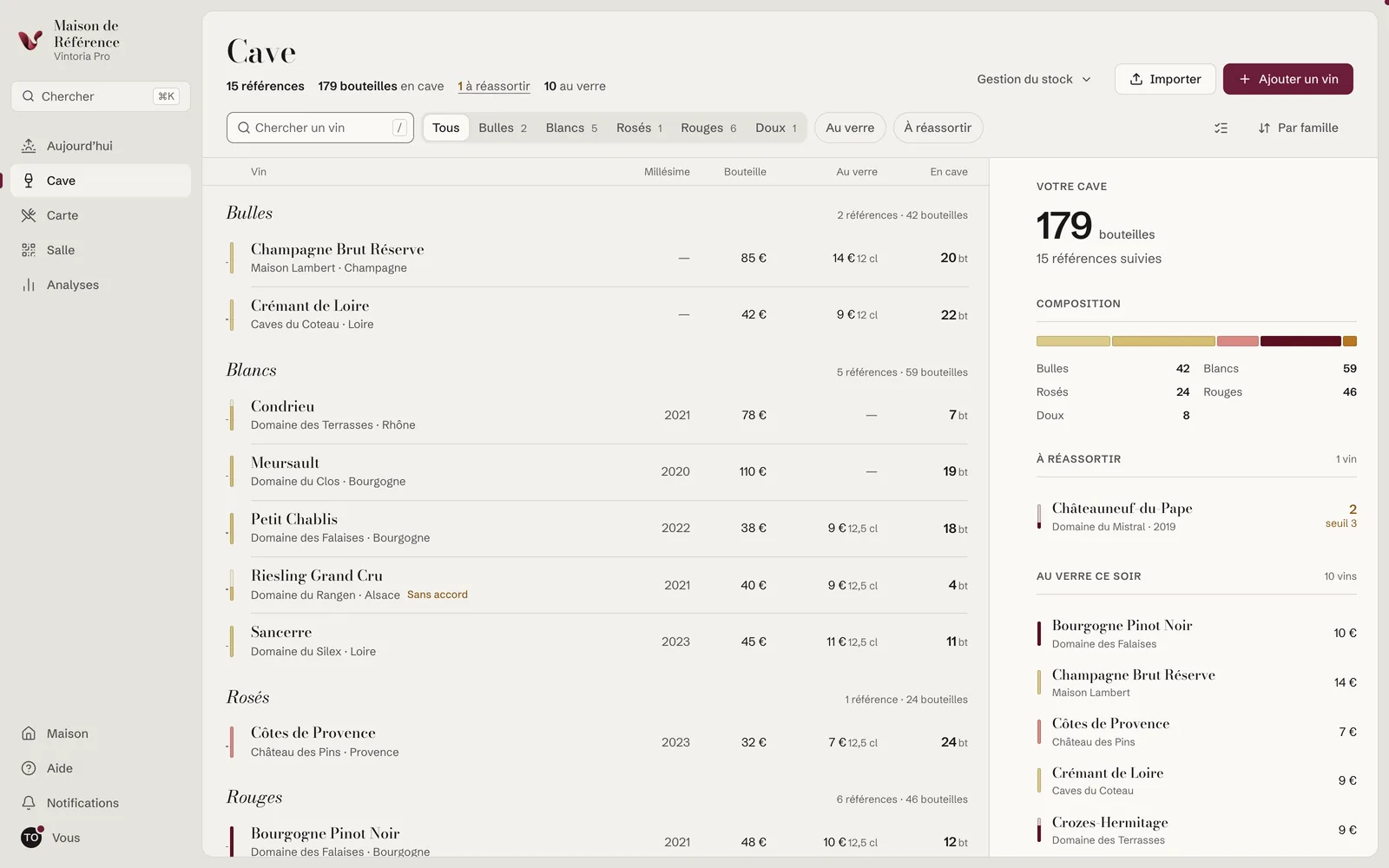Click the Riesling Grand Cru 'Sans accord' tag
This screenshot has width=1389, height=868.
pyautogui.click(x=438, y=595)
